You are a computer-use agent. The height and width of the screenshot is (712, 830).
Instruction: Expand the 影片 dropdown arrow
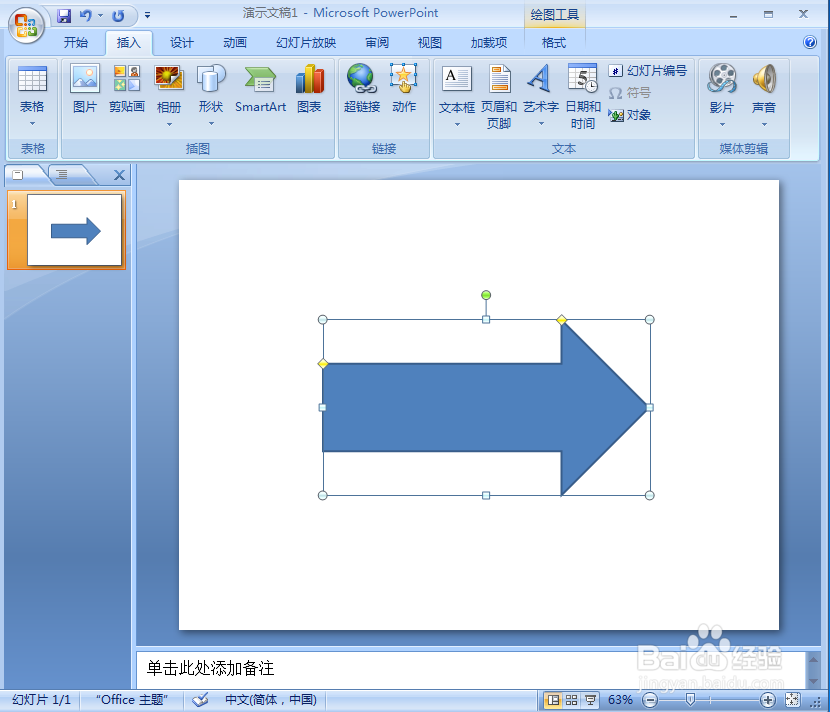pyautogui.click(x=722, y=125)
